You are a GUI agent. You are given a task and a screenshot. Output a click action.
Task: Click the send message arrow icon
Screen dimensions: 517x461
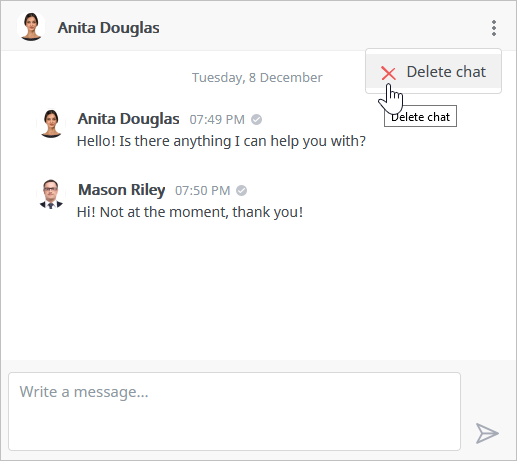point(487,433)
